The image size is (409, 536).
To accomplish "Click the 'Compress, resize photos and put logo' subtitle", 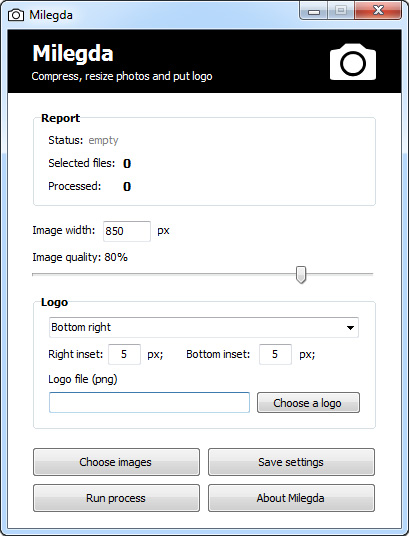I will pyautogui.click(x=122, y=76).
